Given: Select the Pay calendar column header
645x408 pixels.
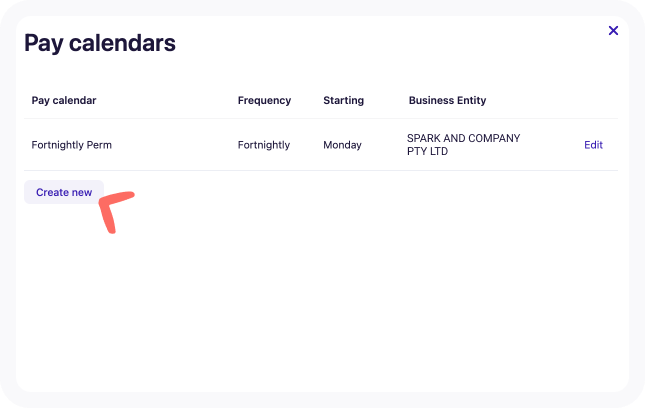Looking at the screenshot, I should (x=64, y=100).
